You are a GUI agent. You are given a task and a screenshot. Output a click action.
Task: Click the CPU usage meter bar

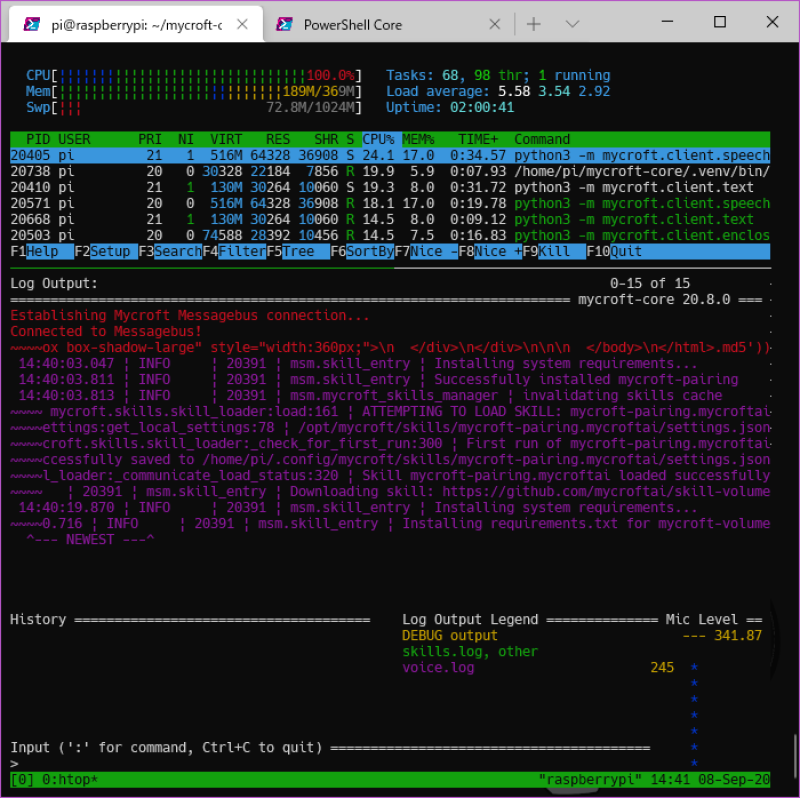click(194, 76)
